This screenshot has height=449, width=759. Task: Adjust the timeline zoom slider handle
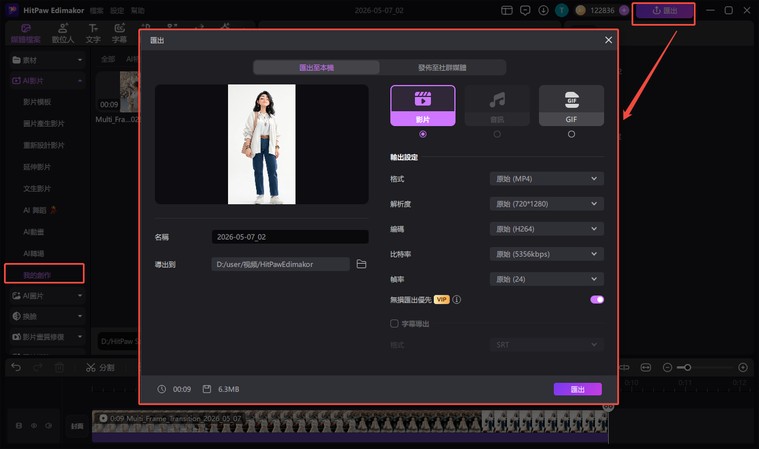[x=687, y=368]
